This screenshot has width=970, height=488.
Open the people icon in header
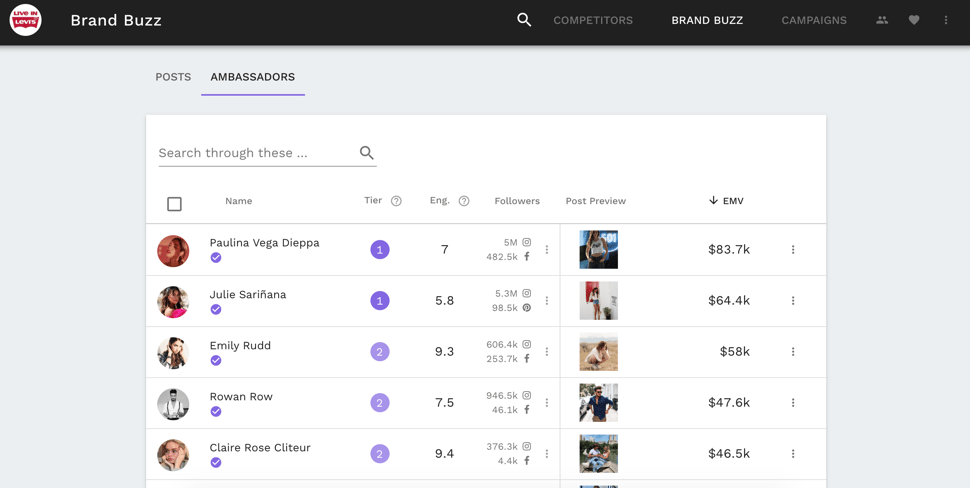point(882,20)
